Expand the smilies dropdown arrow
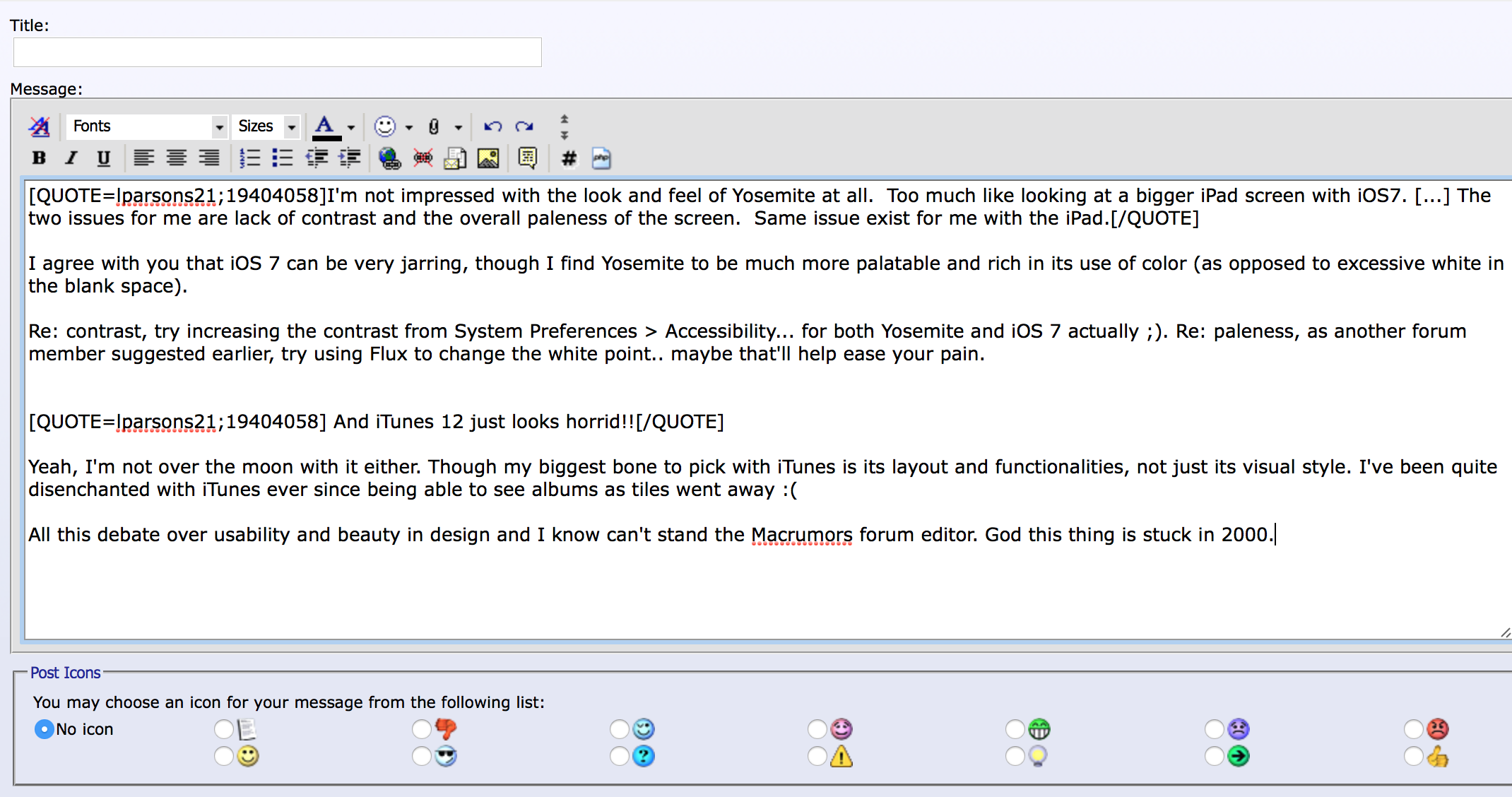The image size is (1512, 797). [x=408, y=127]
